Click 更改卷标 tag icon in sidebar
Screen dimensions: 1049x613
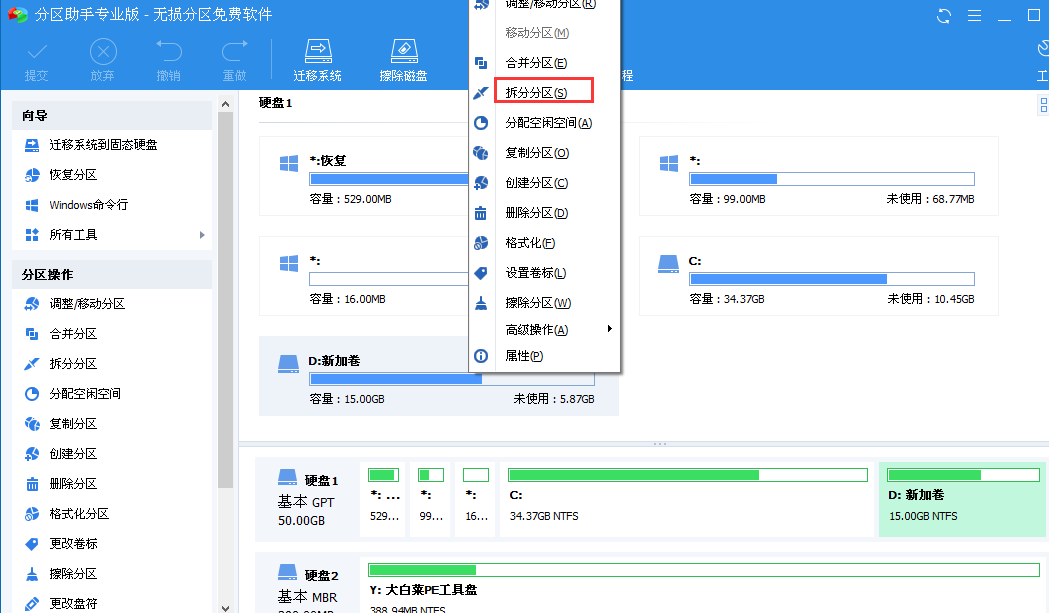point(32,543)
